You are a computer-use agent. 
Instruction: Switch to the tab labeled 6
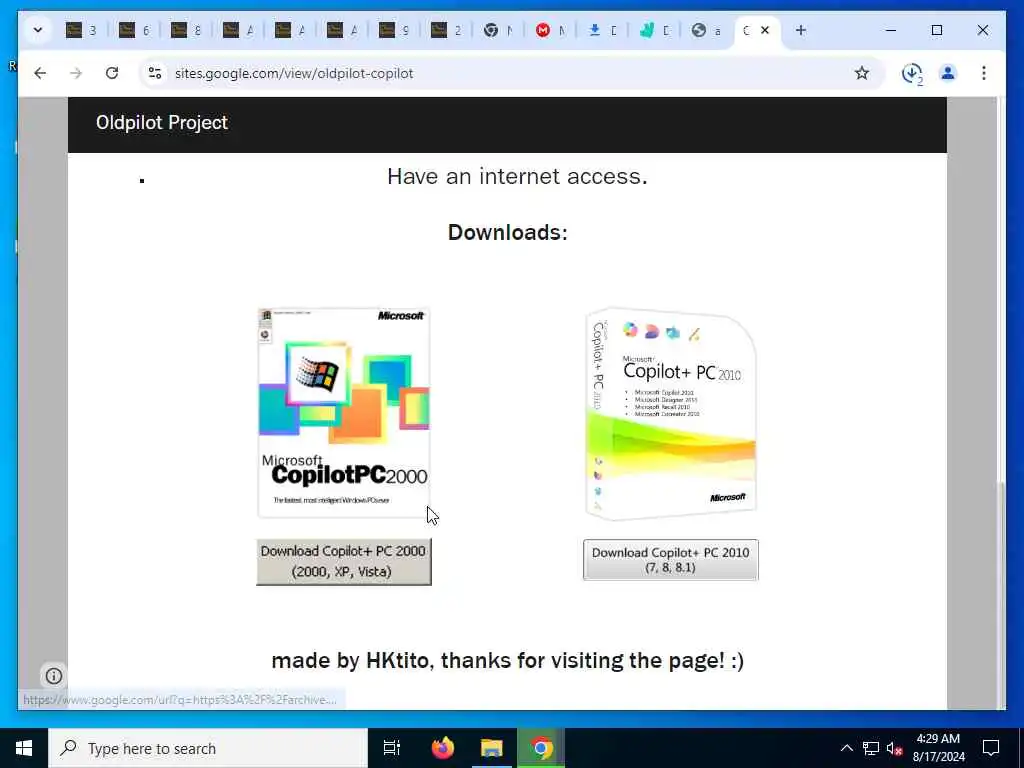coord(134,30)
